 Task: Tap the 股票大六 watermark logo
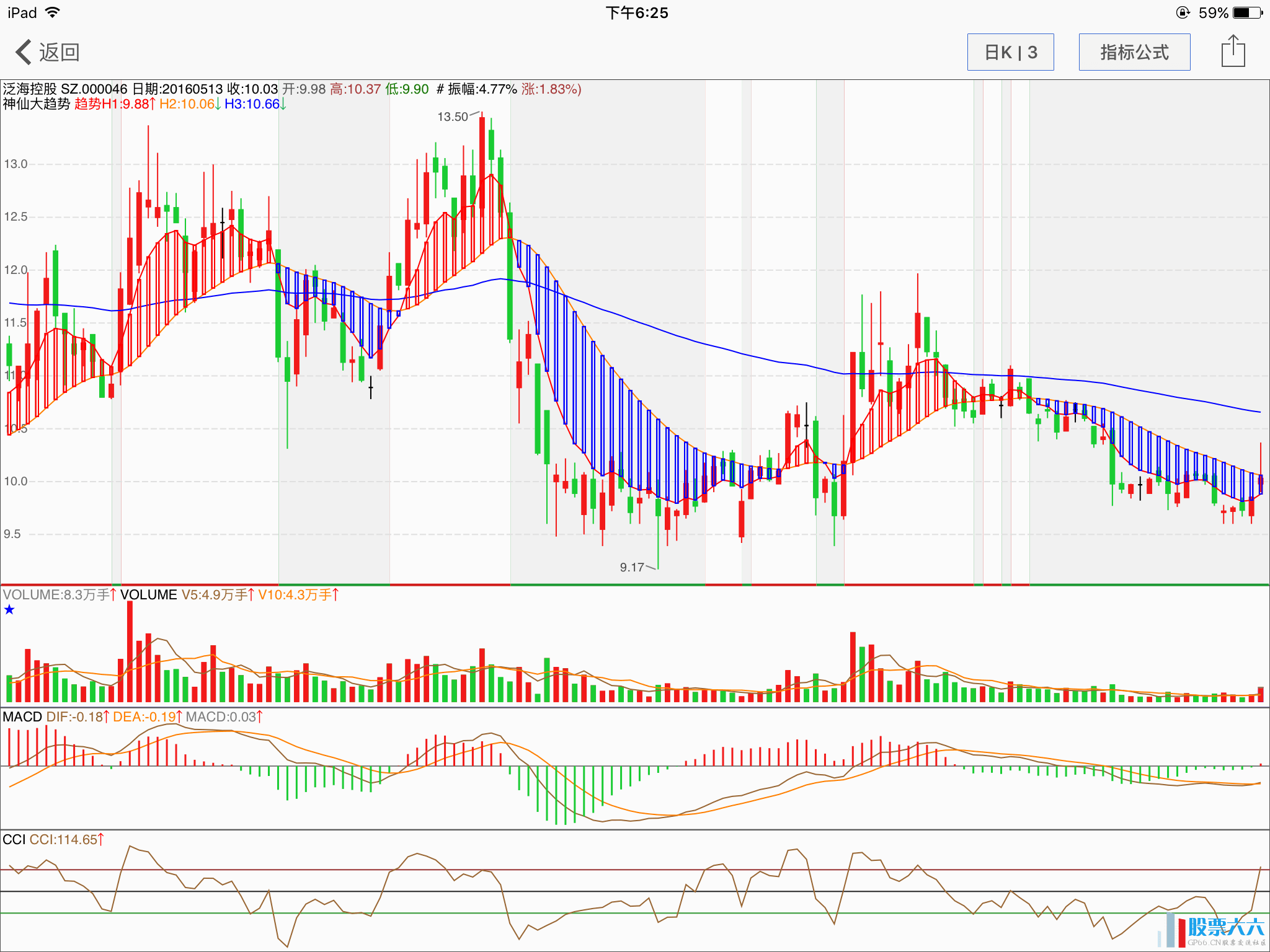[x=1225, y=928]
